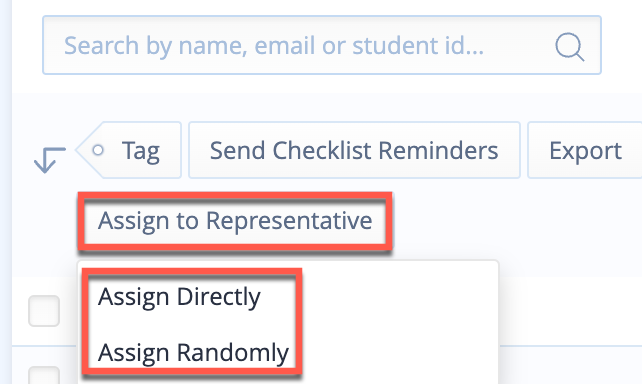642x384 pixels.
Task: Select the checkbox beside Assign Directly
Action: pyautogui.click(x=44, y=311)
